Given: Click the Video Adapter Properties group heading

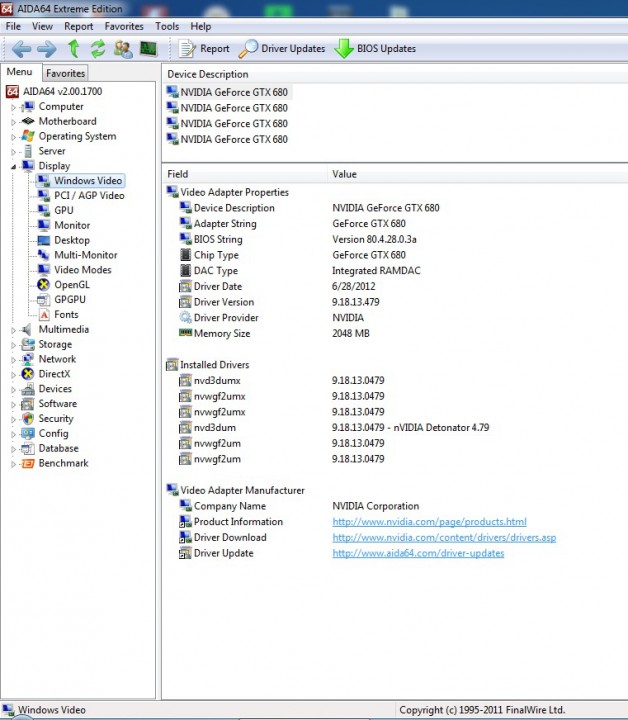Looking at the screenshot, I should tap(234, 192).
